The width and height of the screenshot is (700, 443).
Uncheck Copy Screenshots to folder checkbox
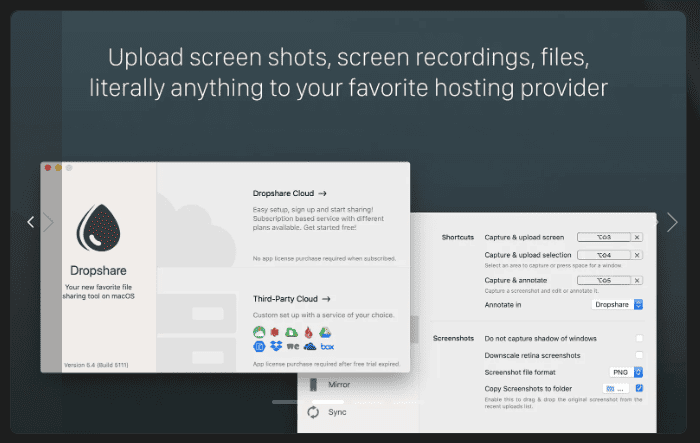(x=639, y=388)
